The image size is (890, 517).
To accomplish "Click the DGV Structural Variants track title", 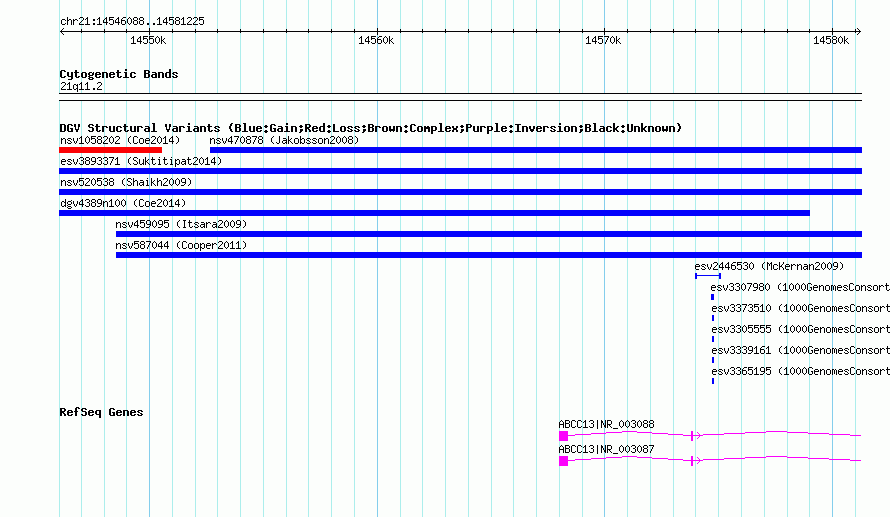I will [371, 128].
